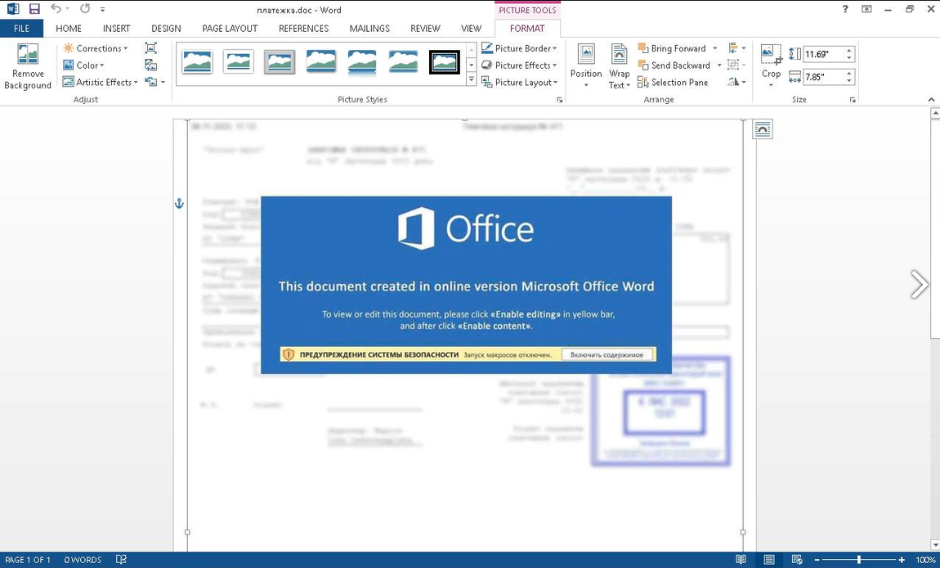
Task: Collapse the ribbon with the arrow
Action: point(931,100)
